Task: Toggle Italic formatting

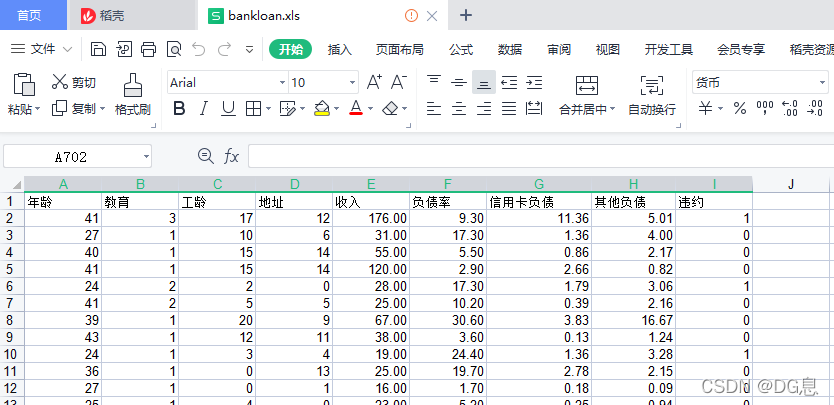Action: point(203,109)
